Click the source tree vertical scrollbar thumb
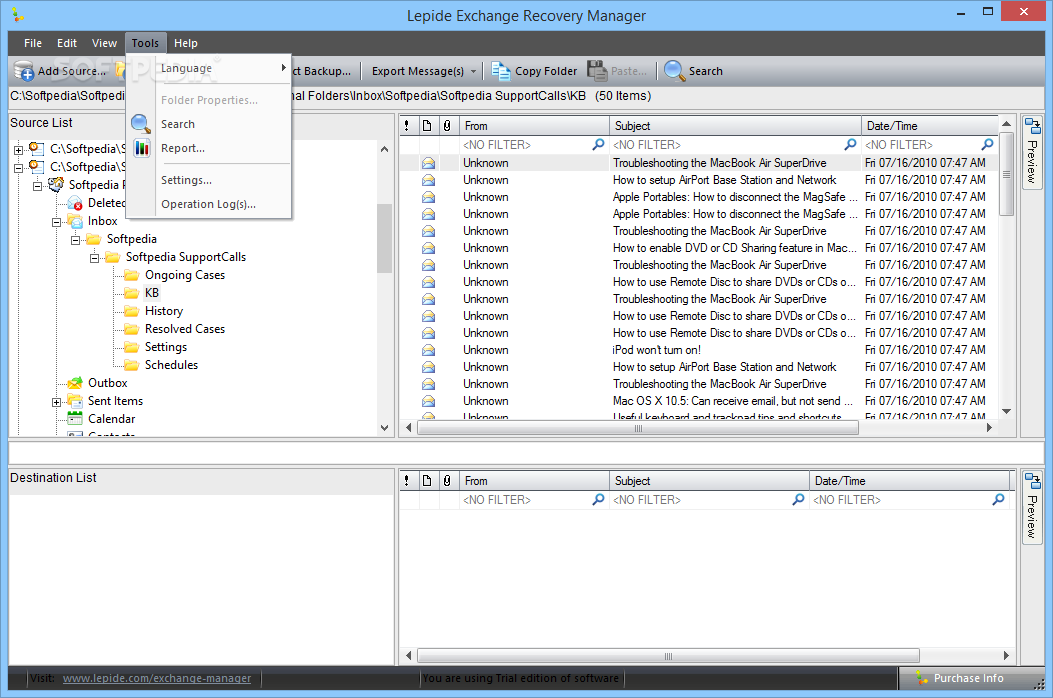 (384, 238)
